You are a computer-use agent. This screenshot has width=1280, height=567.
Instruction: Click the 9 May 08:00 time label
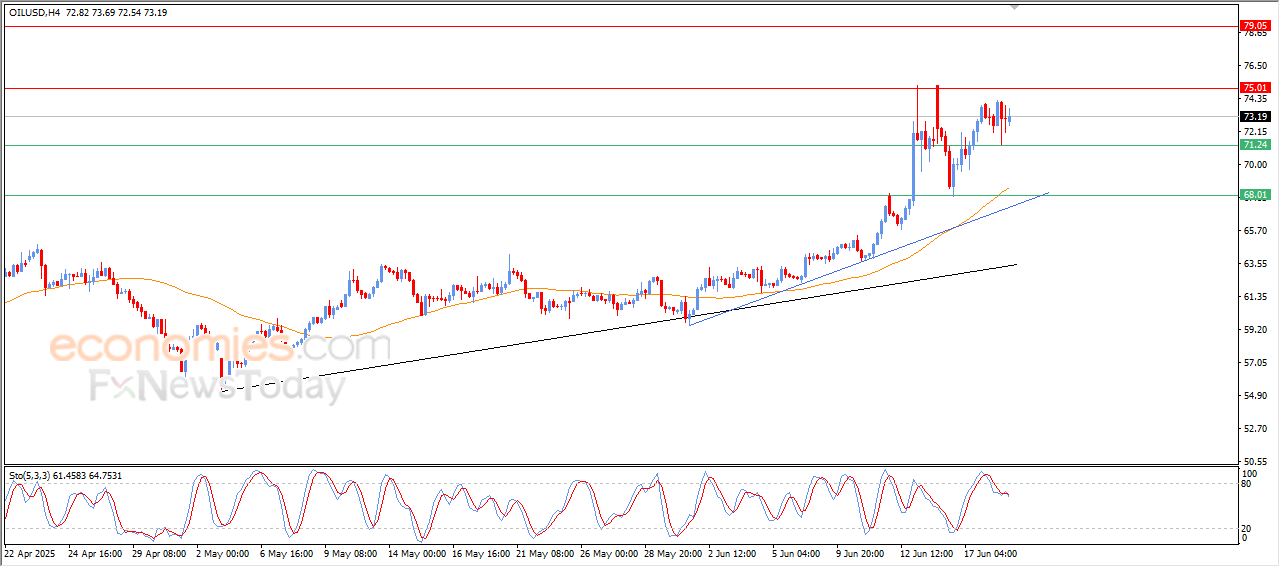click(350, 552)
